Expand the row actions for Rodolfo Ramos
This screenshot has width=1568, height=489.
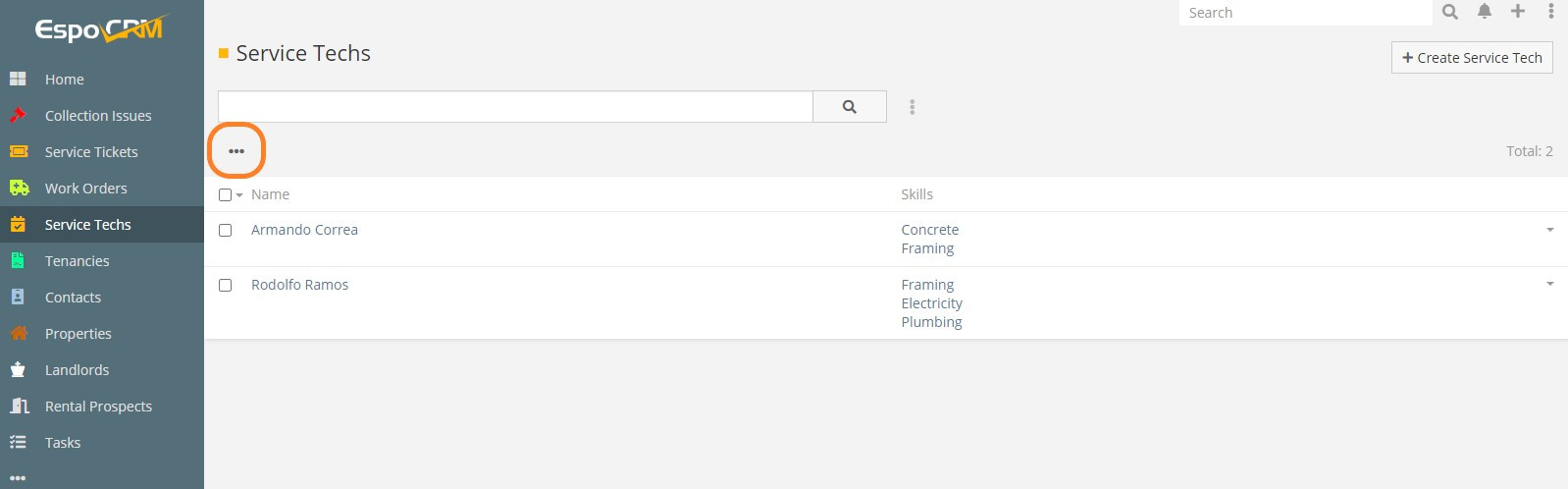pyautogui.click(x=1550, y=284)
